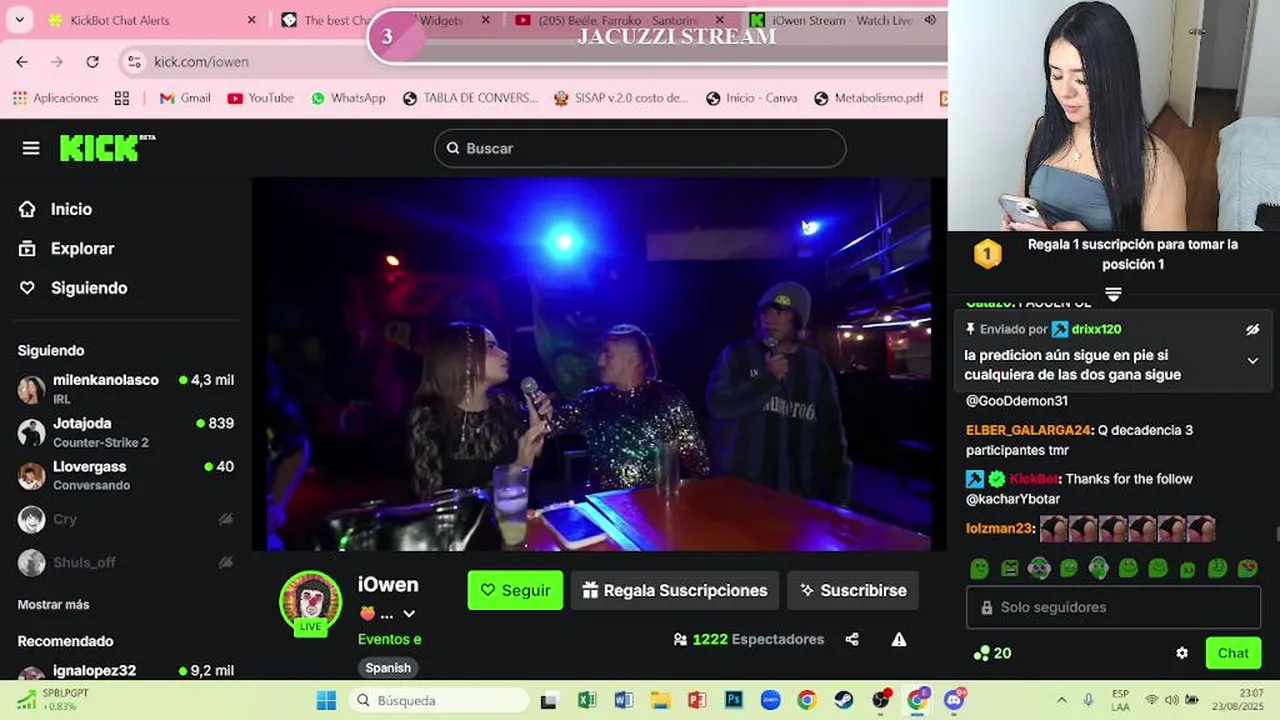This screenshot has height=720, width=1280.
Task: Click the Seguir follow button
Action: (x=515, y=590)
